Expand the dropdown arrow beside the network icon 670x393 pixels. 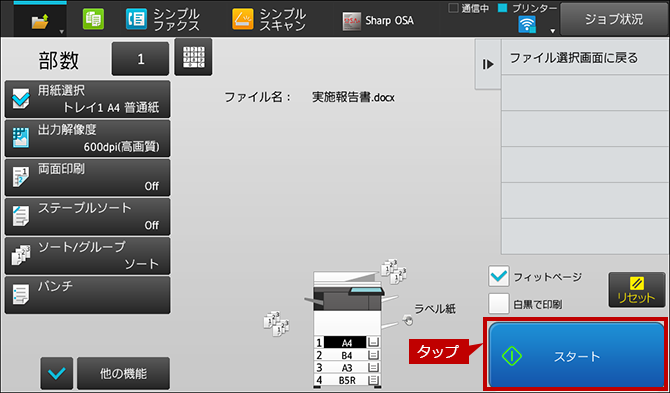point(552,31)
